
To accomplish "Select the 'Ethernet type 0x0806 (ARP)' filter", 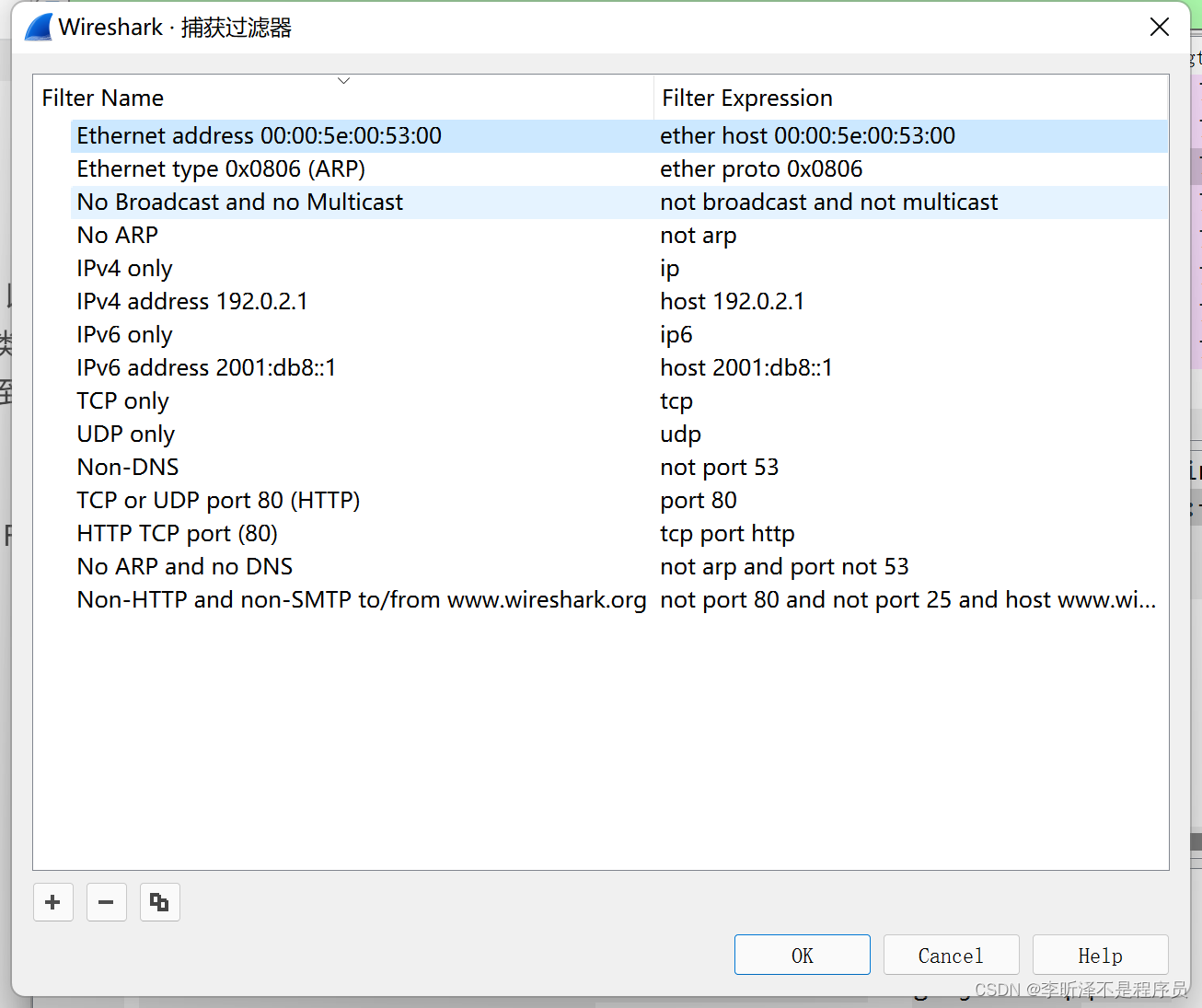I will [x=221, y=169].
